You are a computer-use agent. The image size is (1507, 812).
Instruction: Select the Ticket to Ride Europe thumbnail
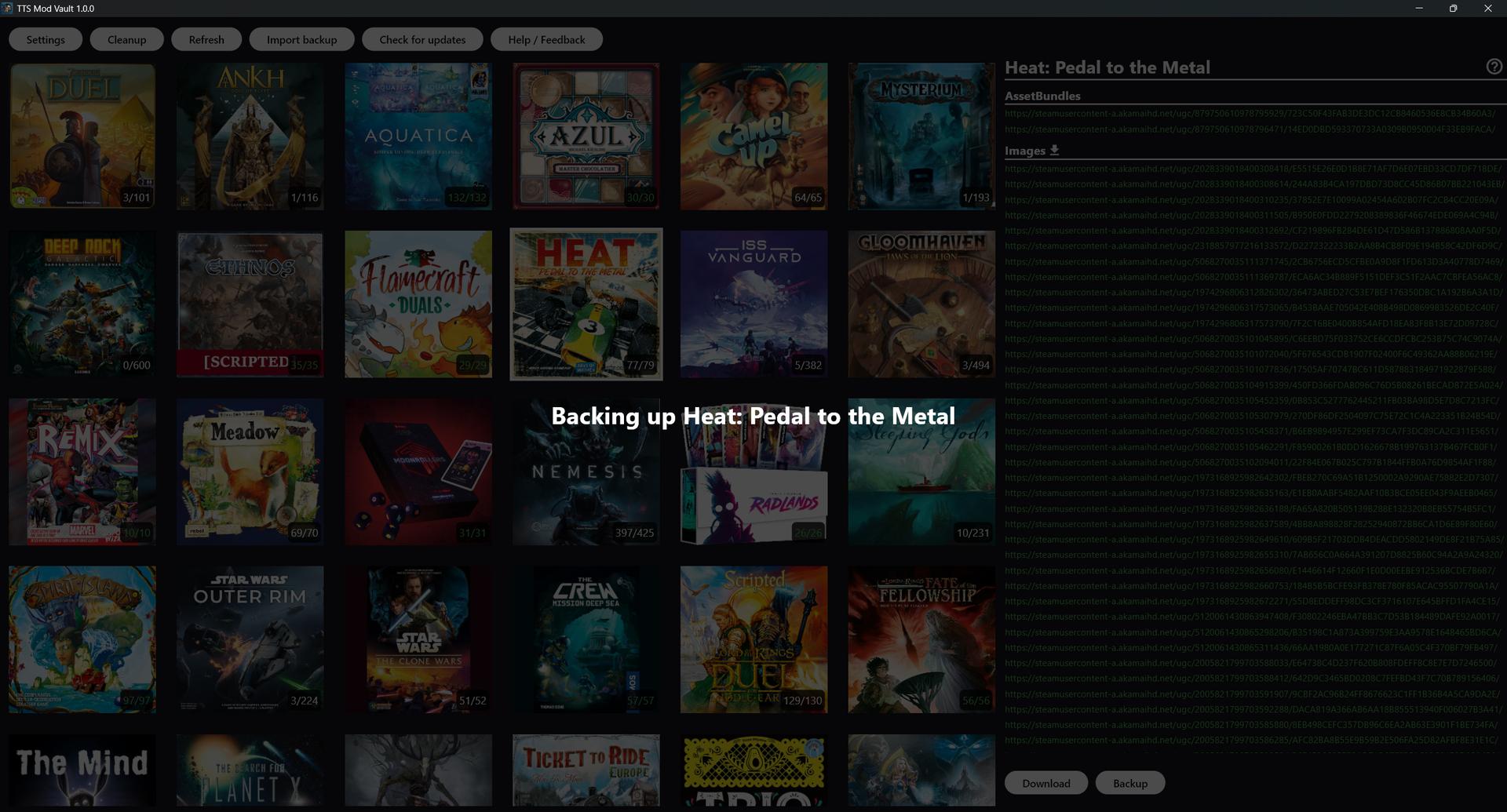pyautogui.click(x=586, y=770)
